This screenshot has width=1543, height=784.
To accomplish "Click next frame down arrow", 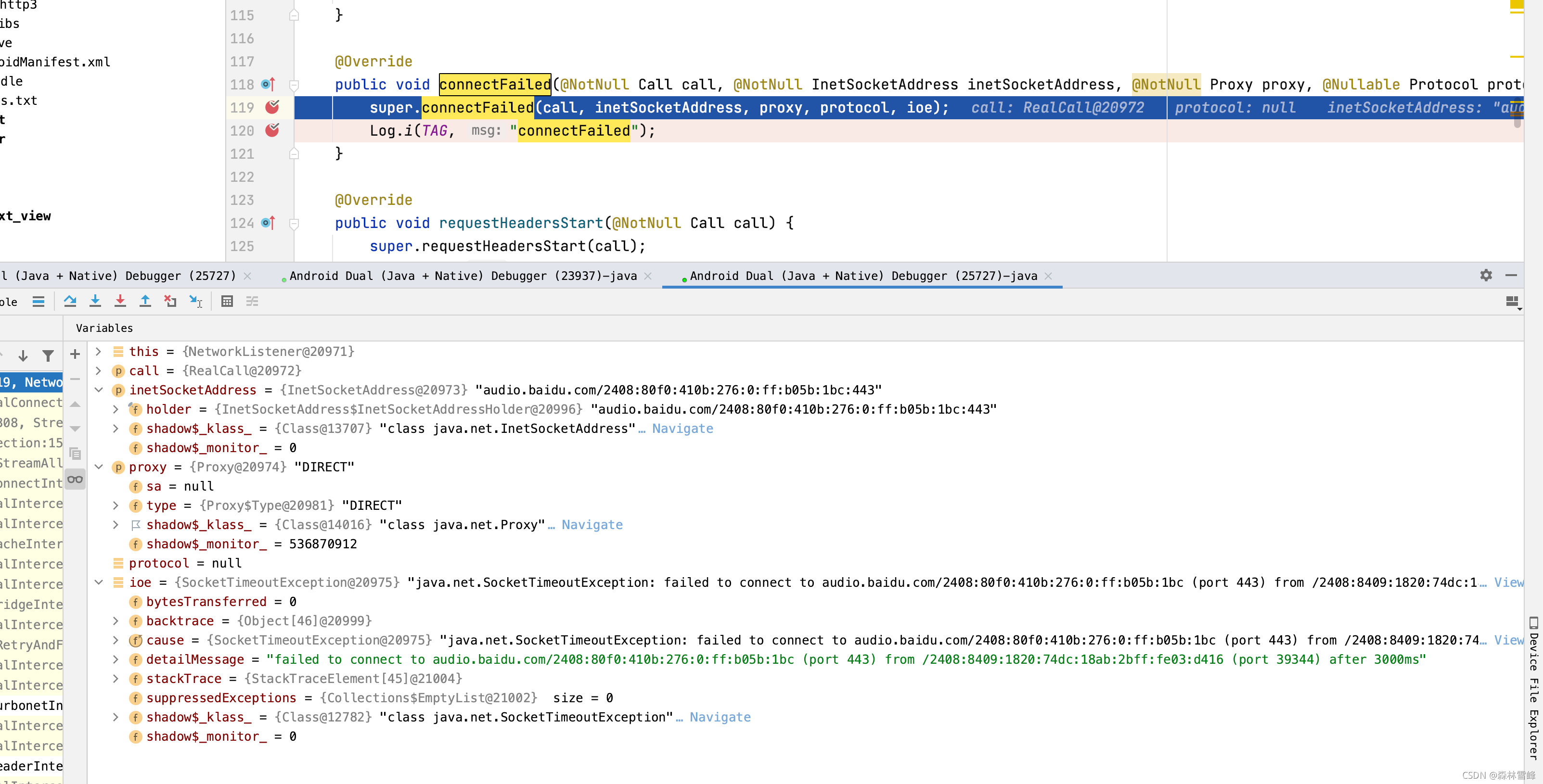I will click(23, 355).
